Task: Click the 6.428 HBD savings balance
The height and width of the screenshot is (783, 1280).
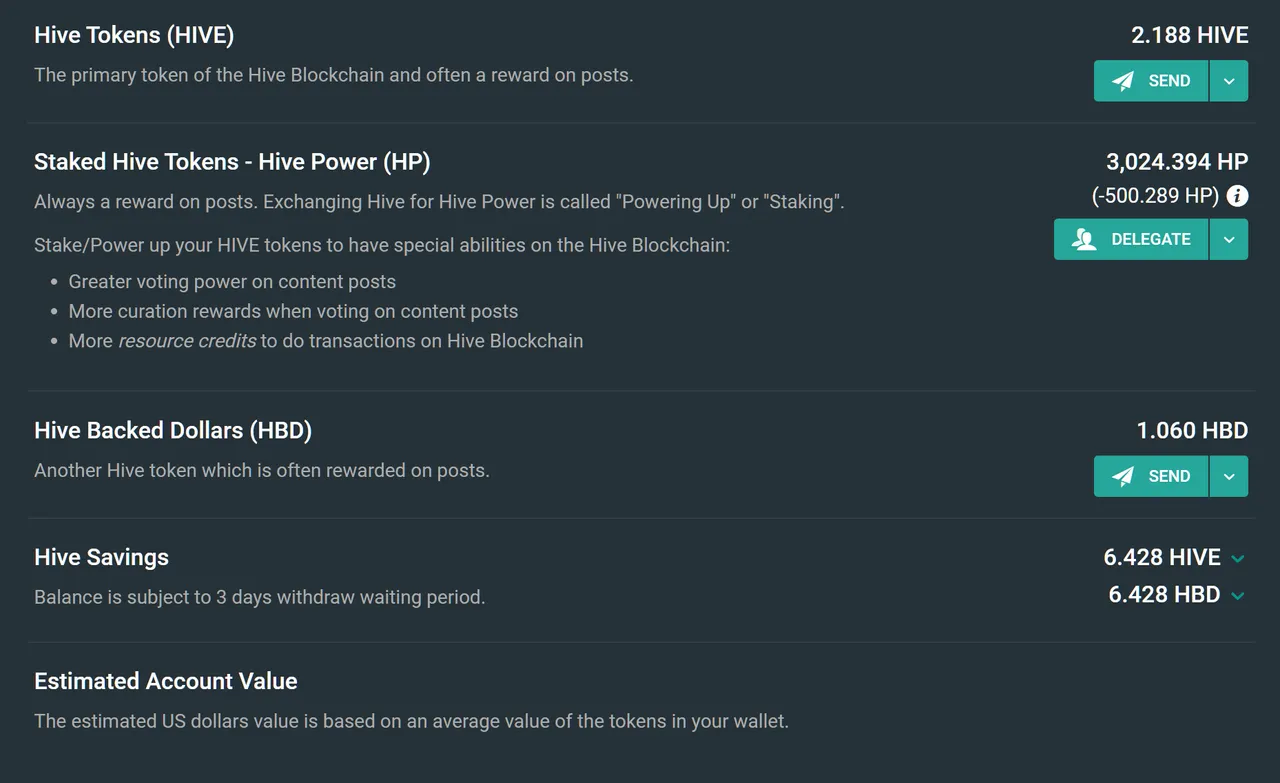Action: coord(1164,594)
